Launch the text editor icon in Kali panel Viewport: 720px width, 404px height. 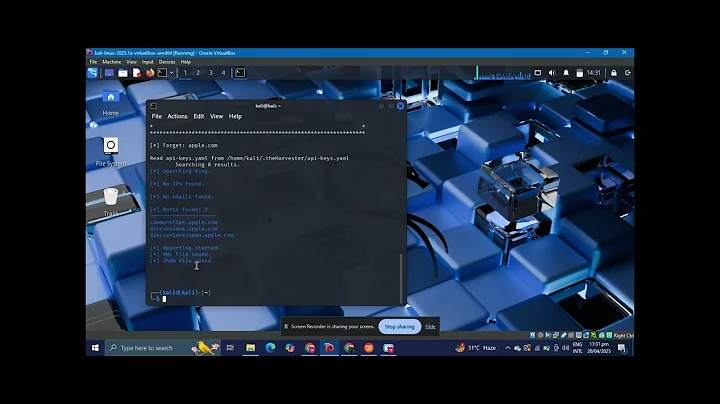(136, 73)
